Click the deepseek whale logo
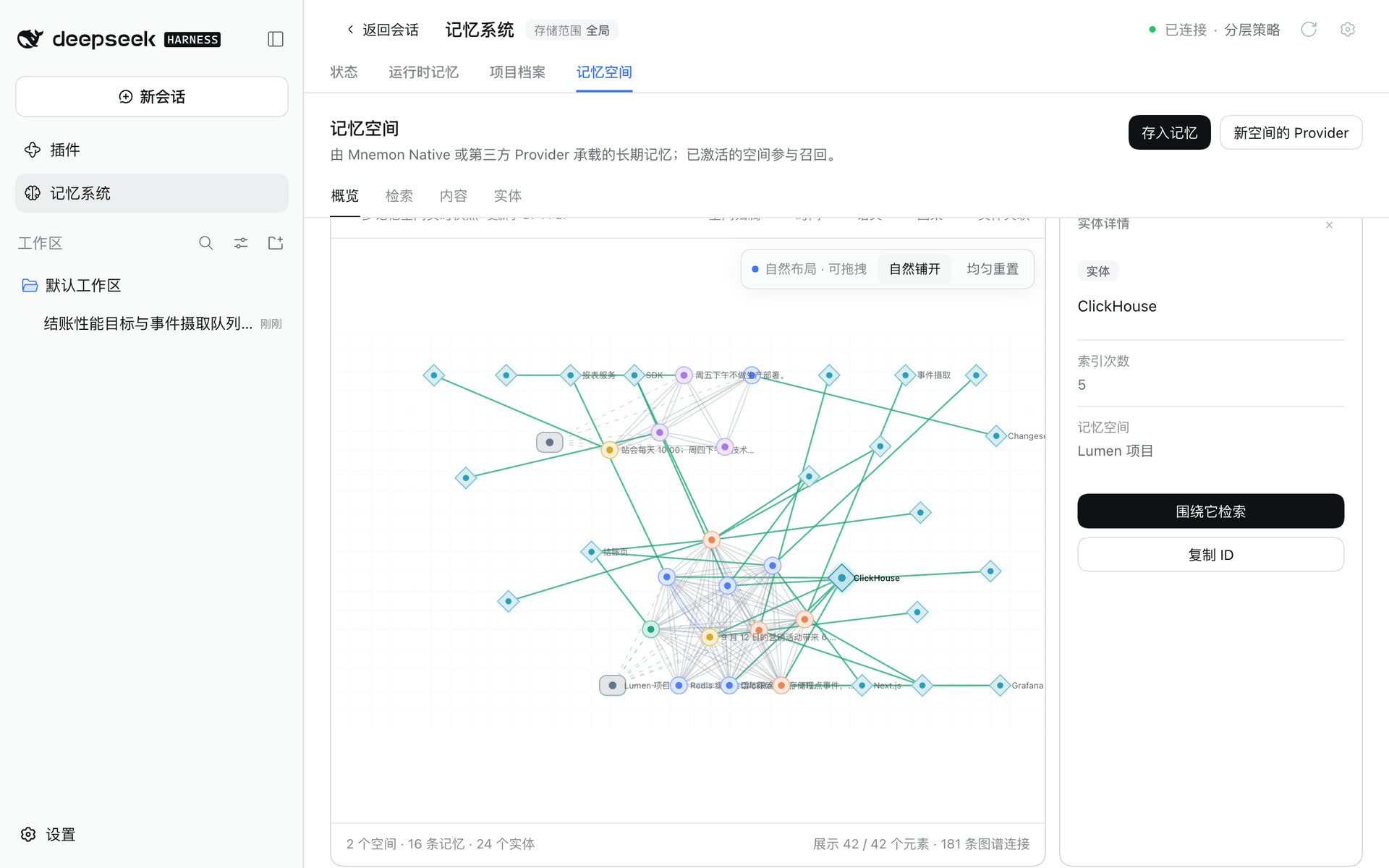 30,39
